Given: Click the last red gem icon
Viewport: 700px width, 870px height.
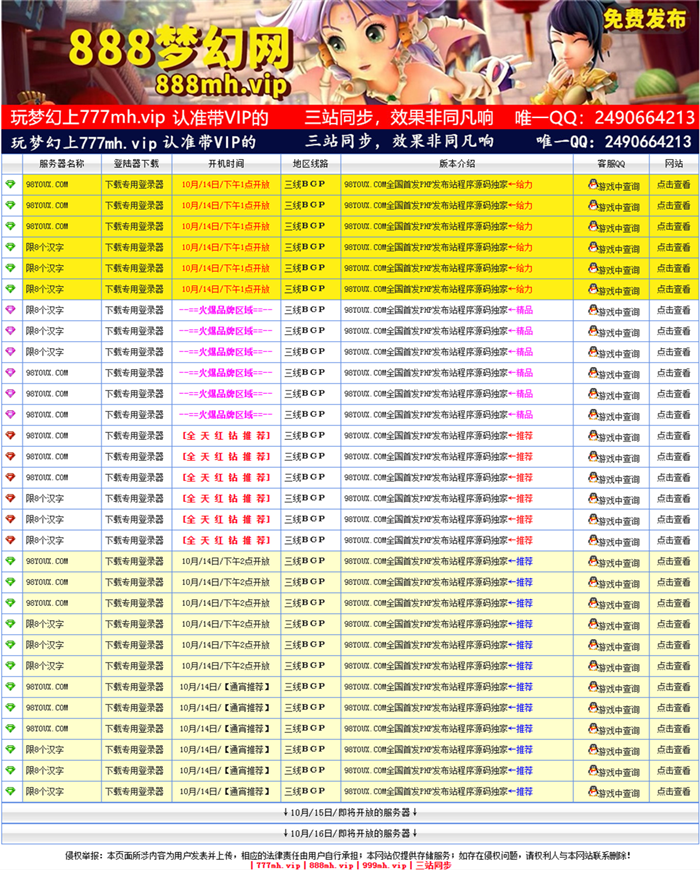Looking at the screenshot, I should 10,541.
